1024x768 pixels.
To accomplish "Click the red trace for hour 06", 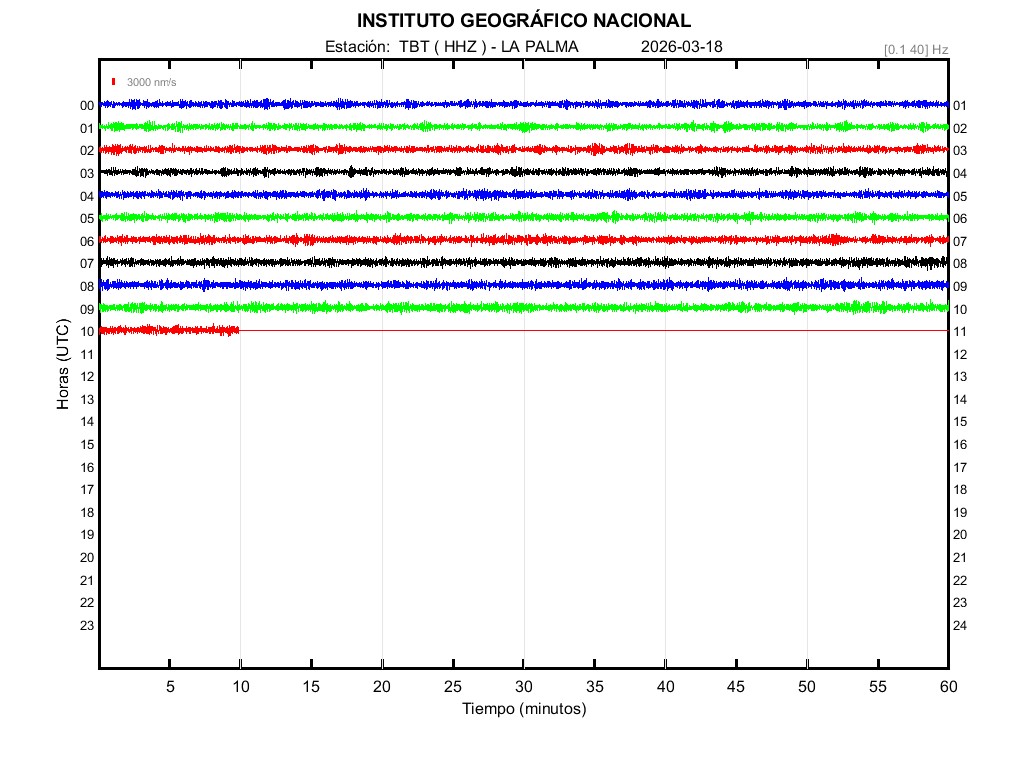I will (523, 240).
